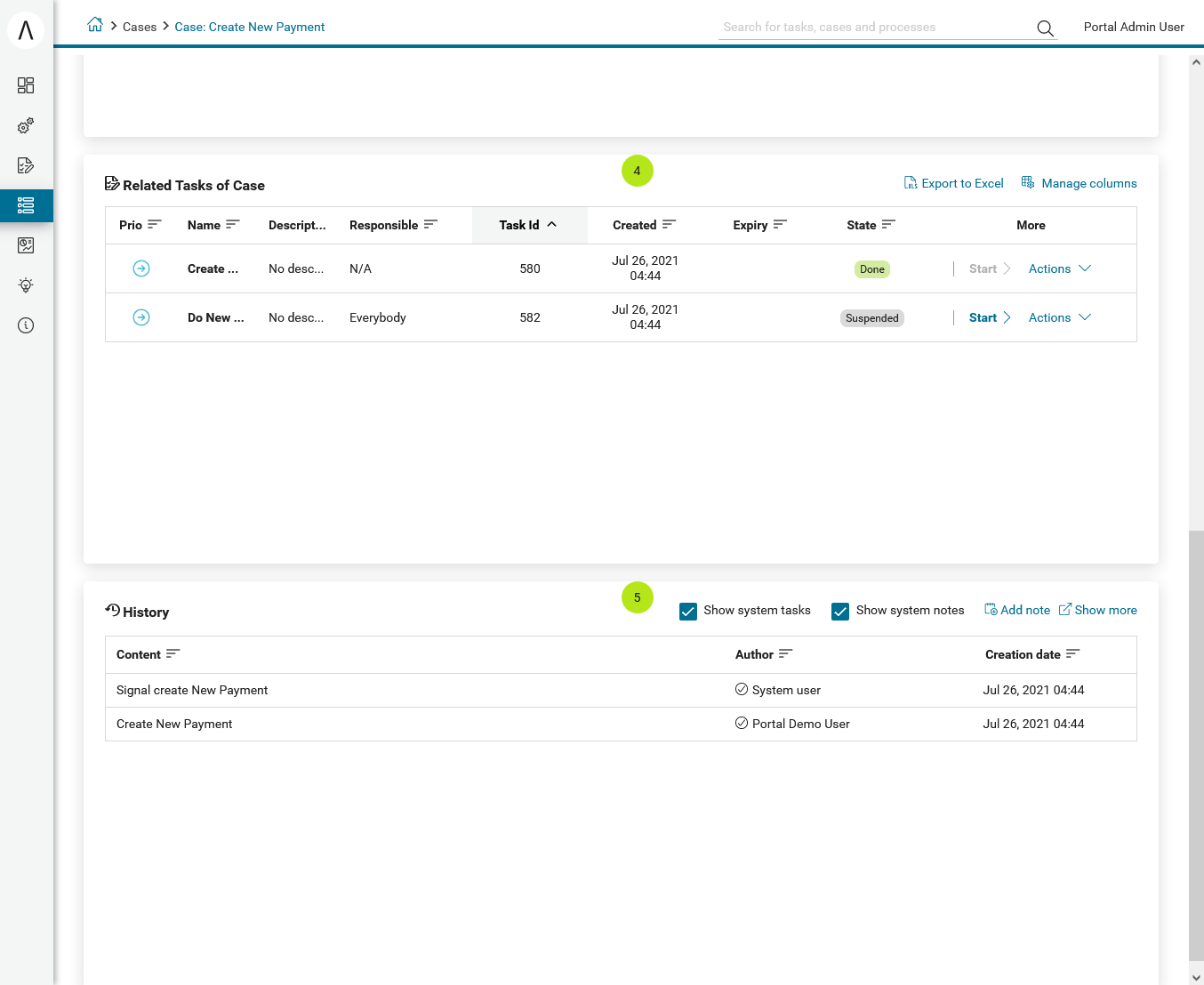This screenshot has height=985, width=1204.
Task: Open Statistics icon in sidebar
Action: (26, 245)
